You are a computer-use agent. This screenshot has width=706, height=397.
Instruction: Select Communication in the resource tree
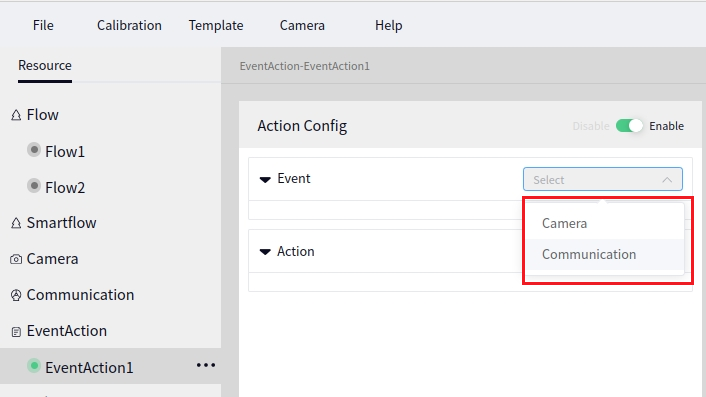tap(80, 295)
